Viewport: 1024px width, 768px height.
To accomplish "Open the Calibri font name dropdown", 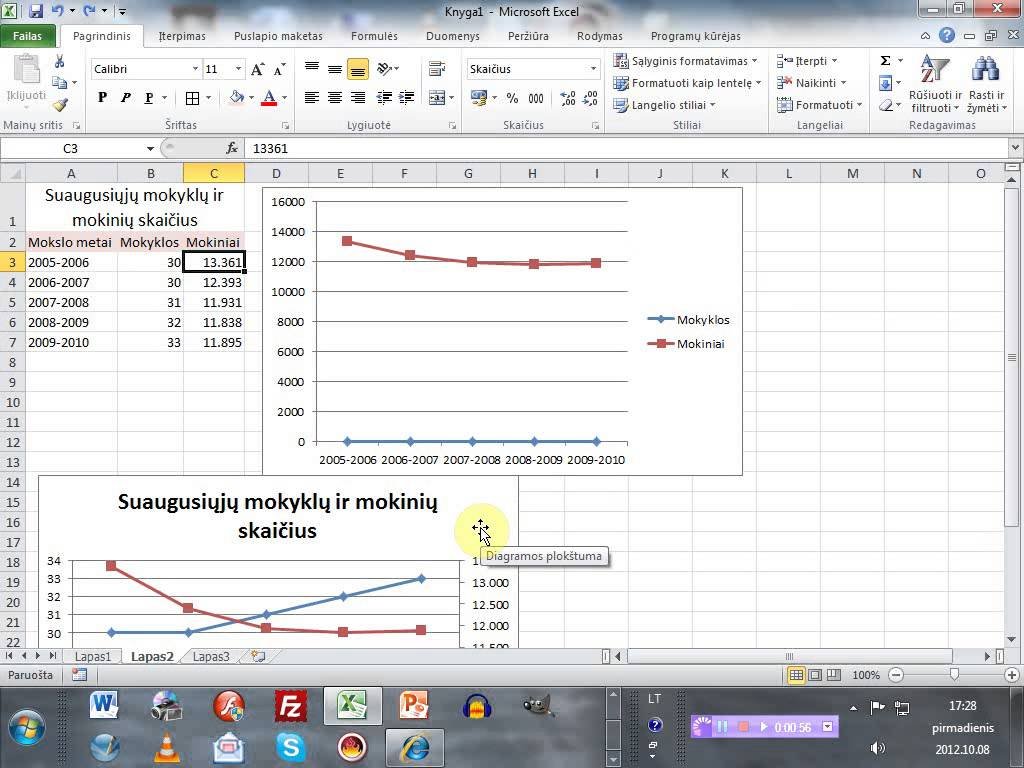I will pos(195,69).
